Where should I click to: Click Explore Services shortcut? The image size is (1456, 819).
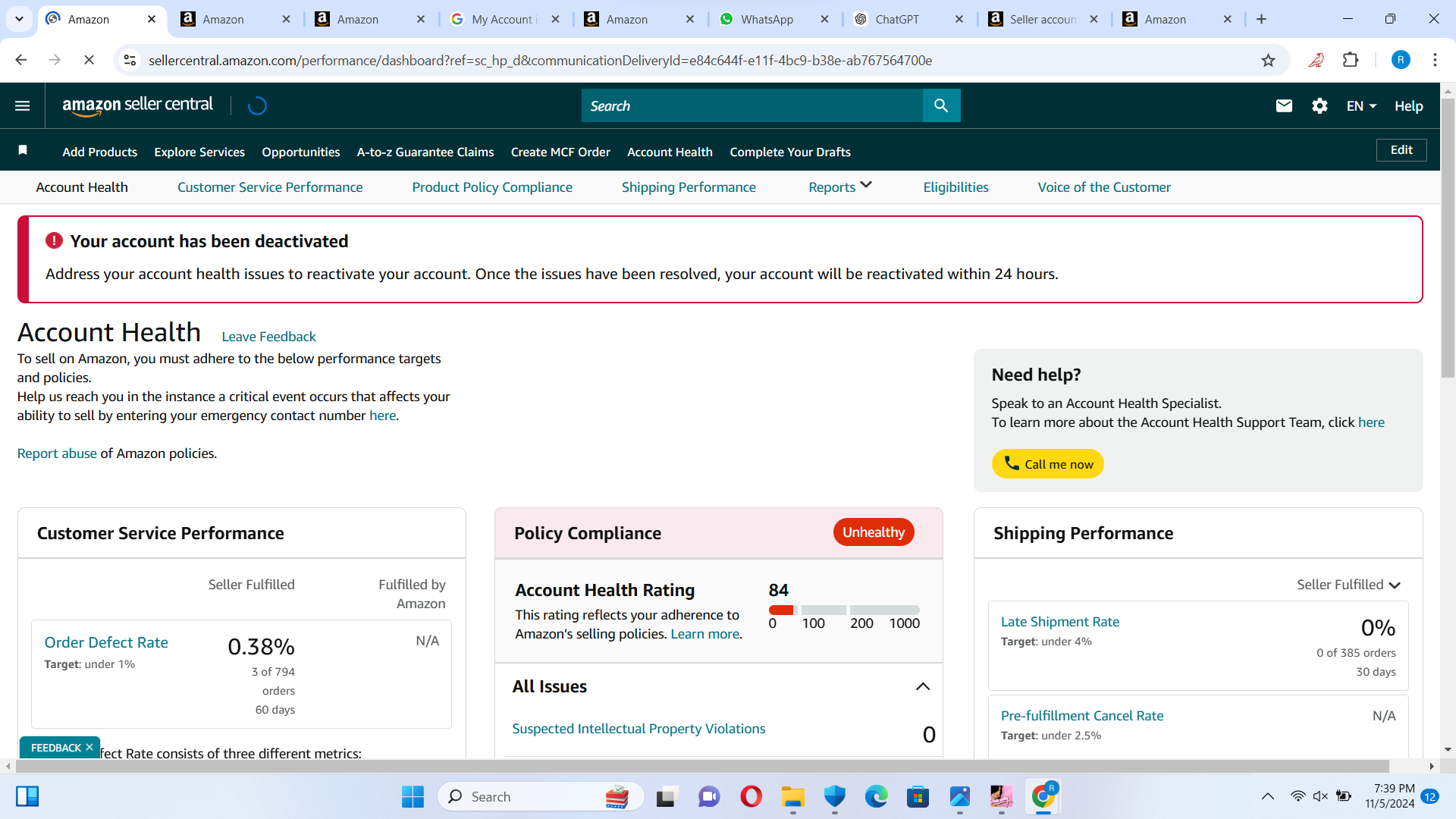199,152
